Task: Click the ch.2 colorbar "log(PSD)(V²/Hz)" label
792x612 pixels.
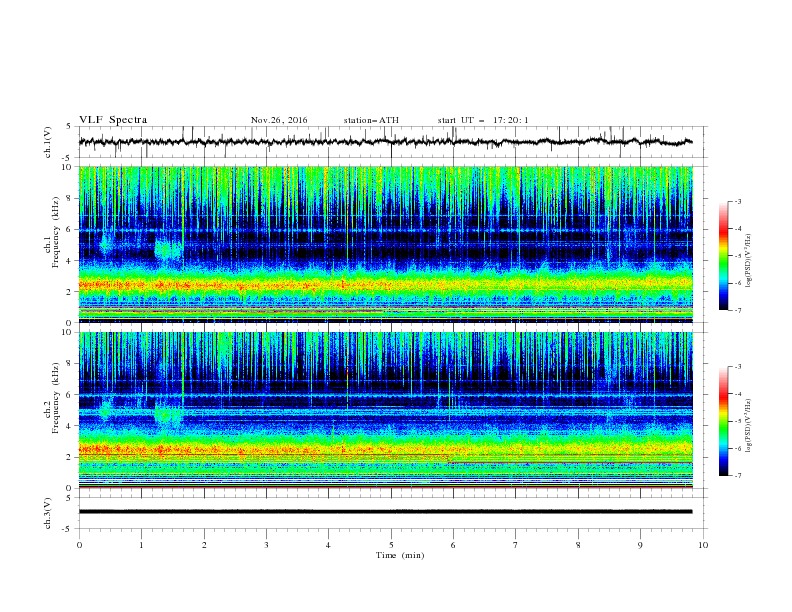Action: [749, 426]
